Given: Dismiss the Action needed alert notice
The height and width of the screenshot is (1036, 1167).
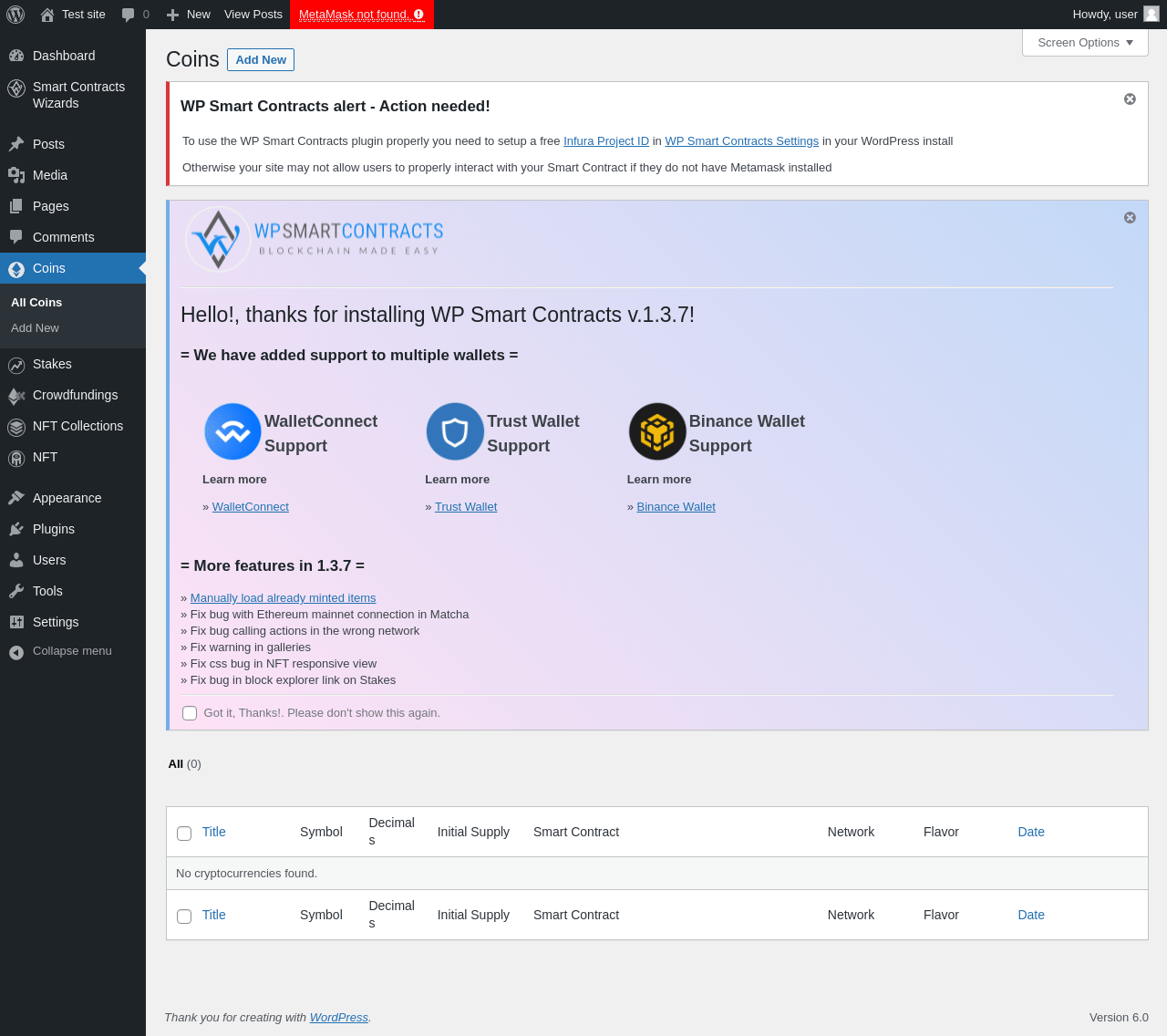Looking at the screenshot, I should [1130, 99].
